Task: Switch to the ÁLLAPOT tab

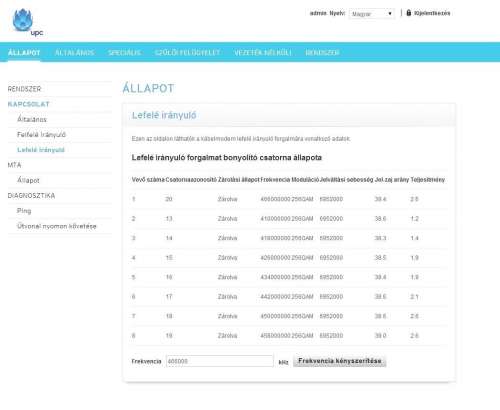Action: [24, 53]
